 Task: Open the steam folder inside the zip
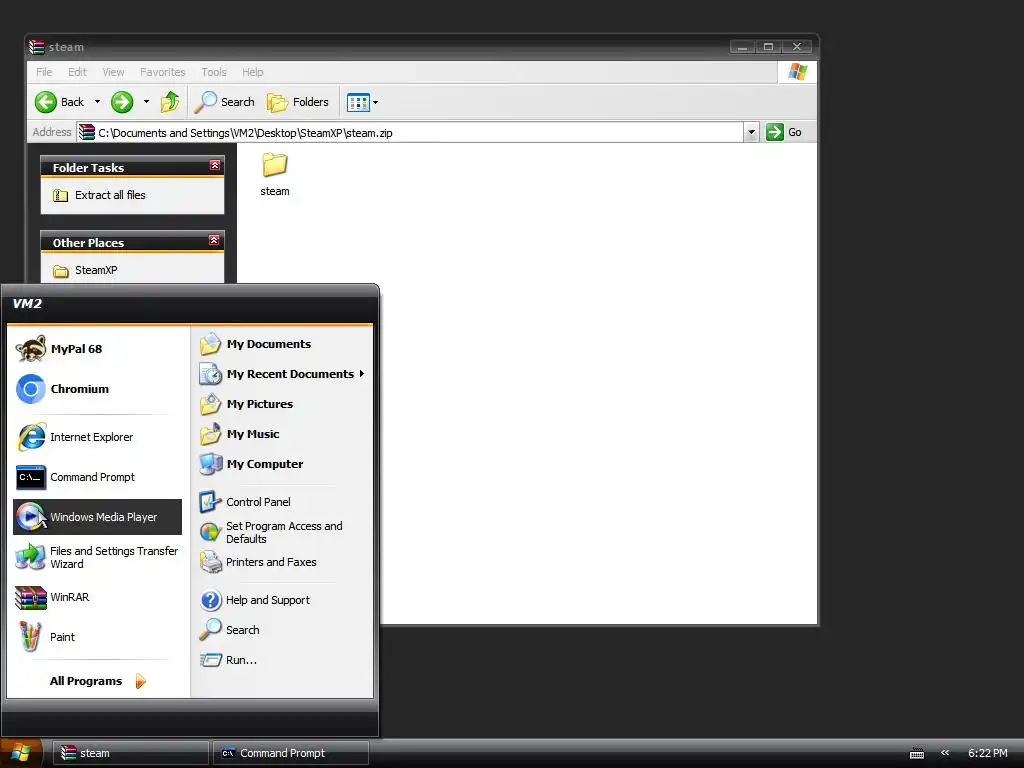coord(275,174)
